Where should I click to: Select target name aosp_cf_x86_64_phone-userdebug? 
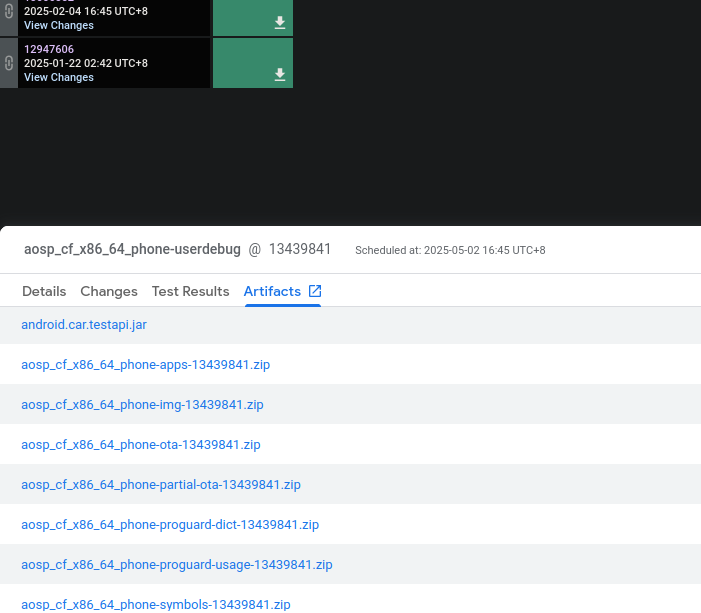coord(132,249)
